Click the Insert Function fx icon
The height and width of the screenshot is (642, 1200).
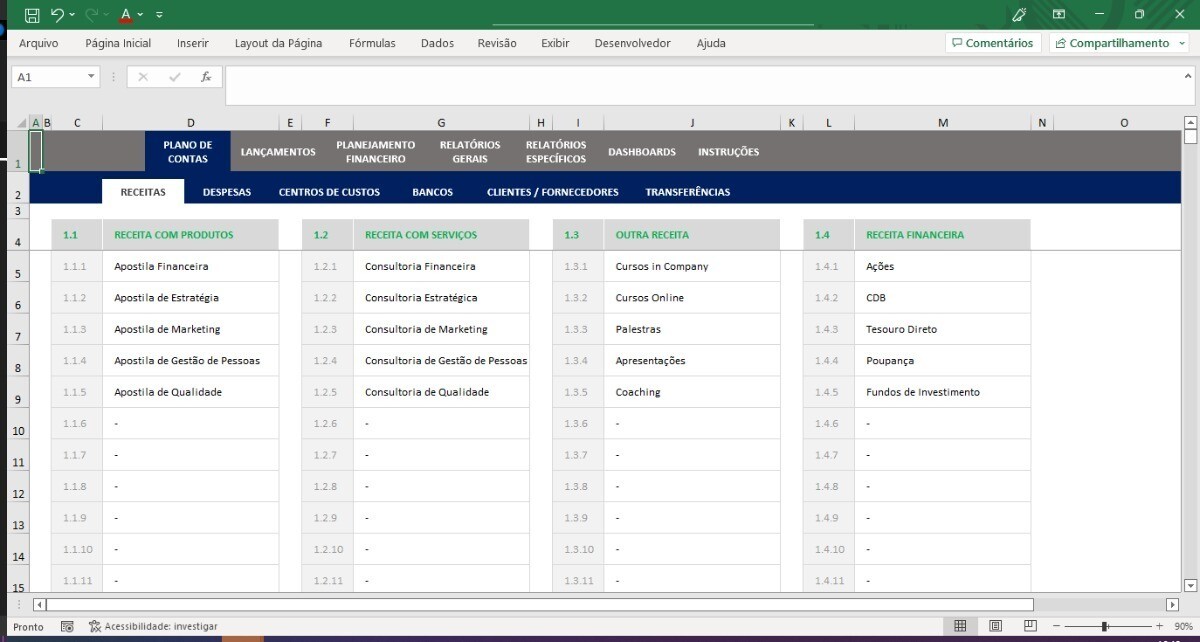point(206,77)
